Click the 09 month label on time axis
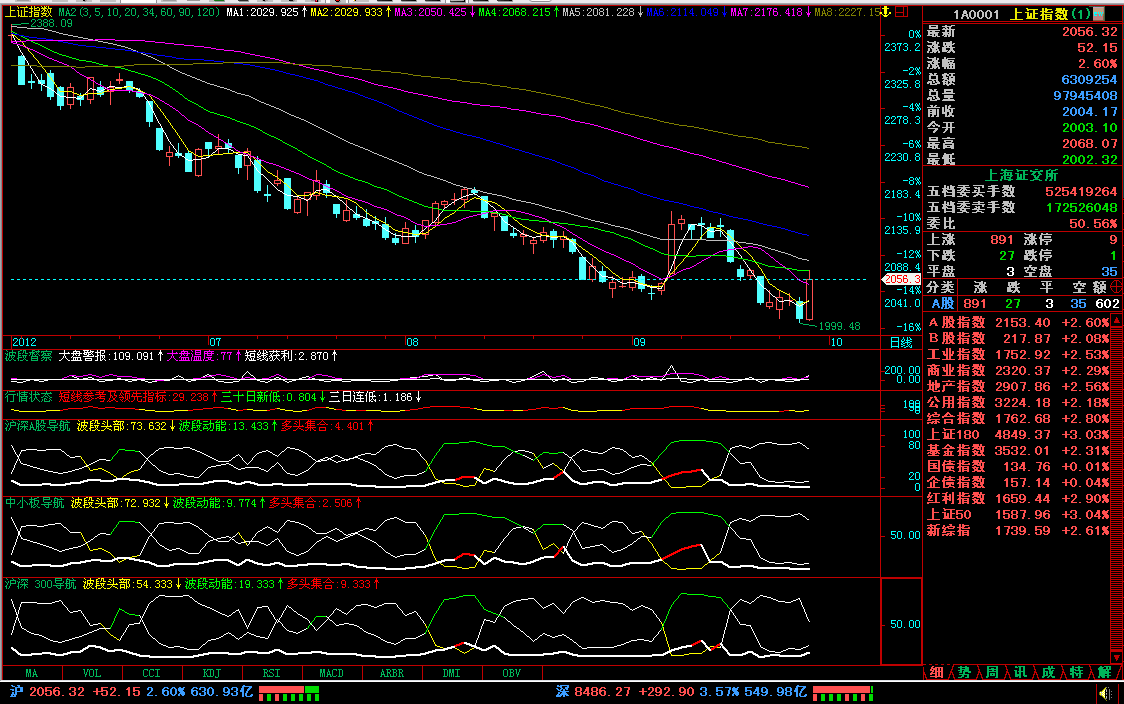This screenshot has height=704, width=1124. [x=639, y=343]
